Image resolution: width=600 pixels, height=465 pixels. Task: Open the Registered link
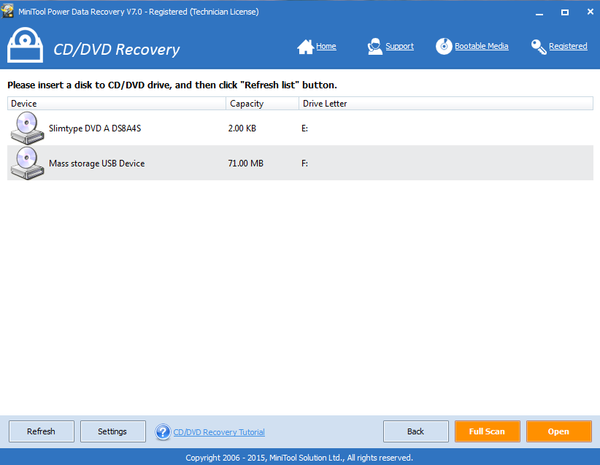[x=568, y=46]
